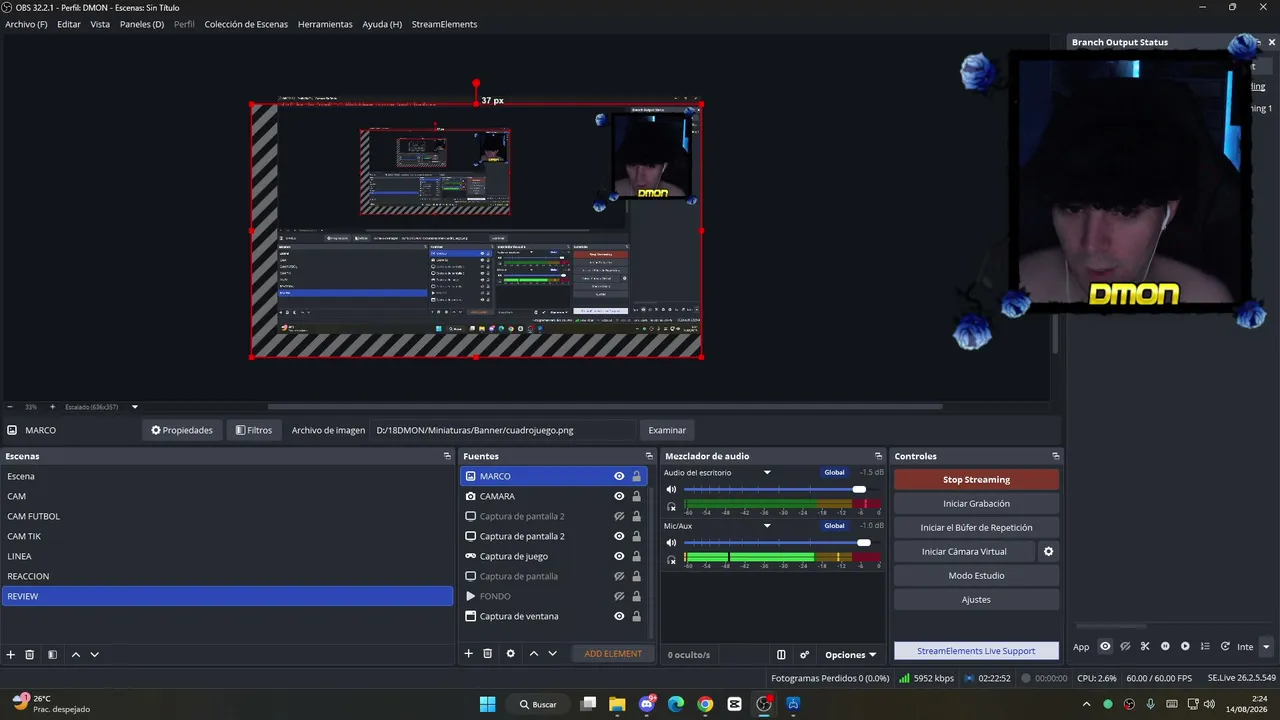Toggle monitoring headphone icon for Audio del escritorio

pos(671,506)
